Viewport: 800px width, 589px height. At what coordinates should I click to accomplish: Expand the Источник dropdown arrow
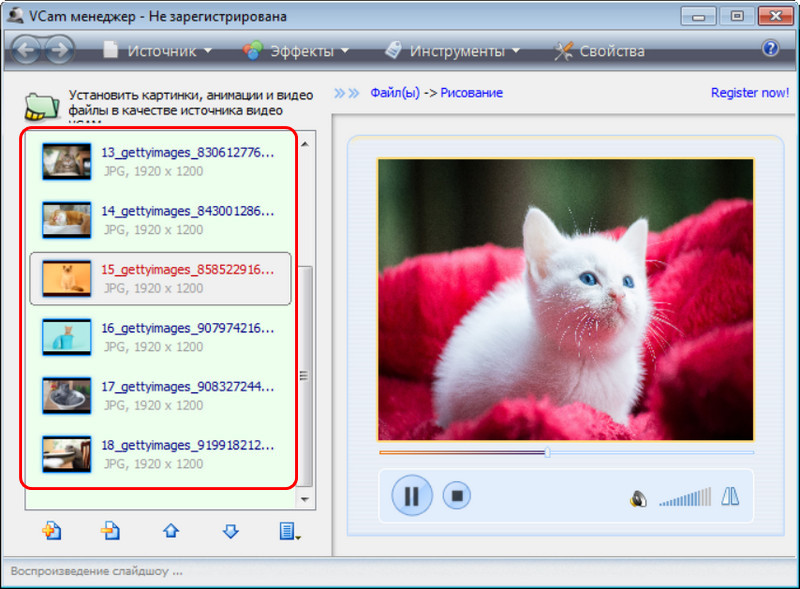click(x=208, y=51)
